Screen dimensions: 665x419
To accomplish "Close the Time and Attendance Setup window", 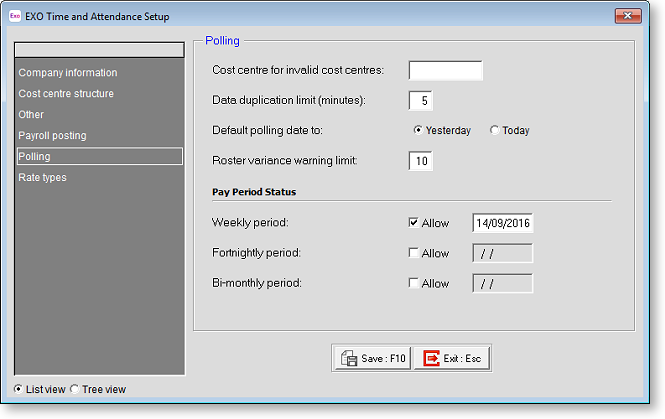I will [x=628, y=16].
